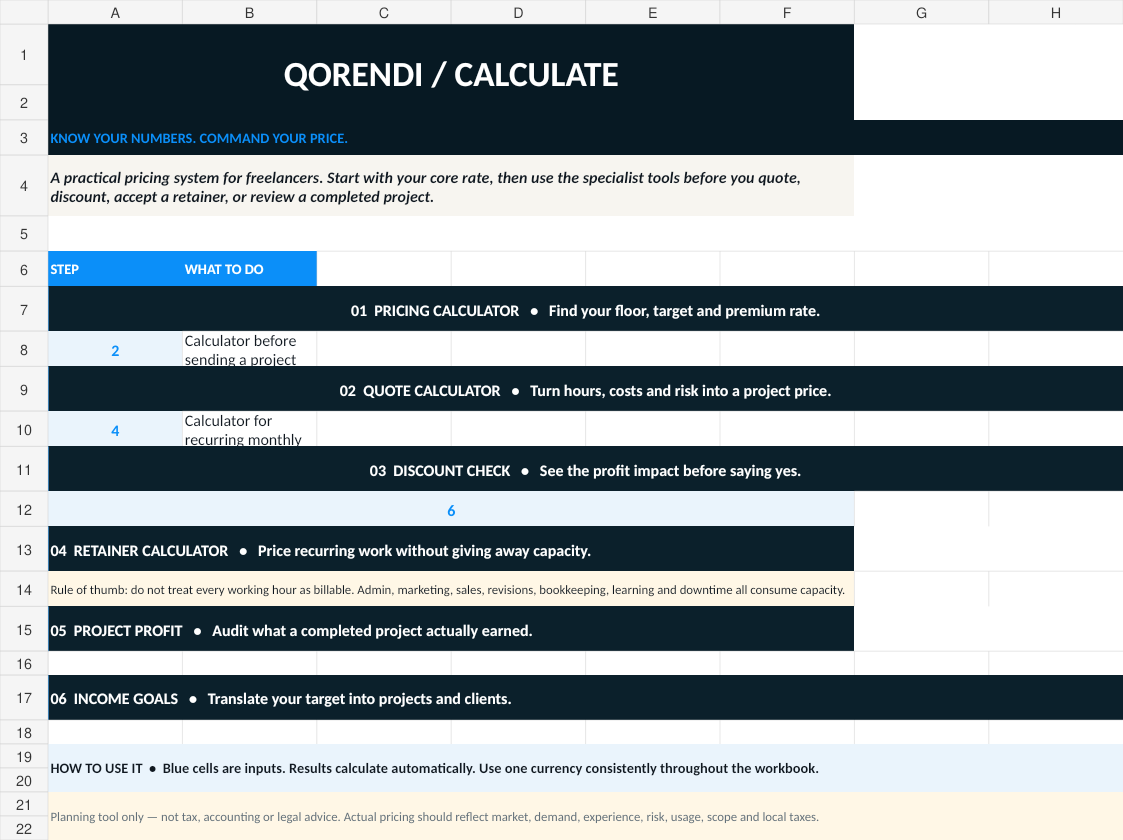Click 'Calculator before sending a project' cell
1123x840 pixels.
point(249,349)
